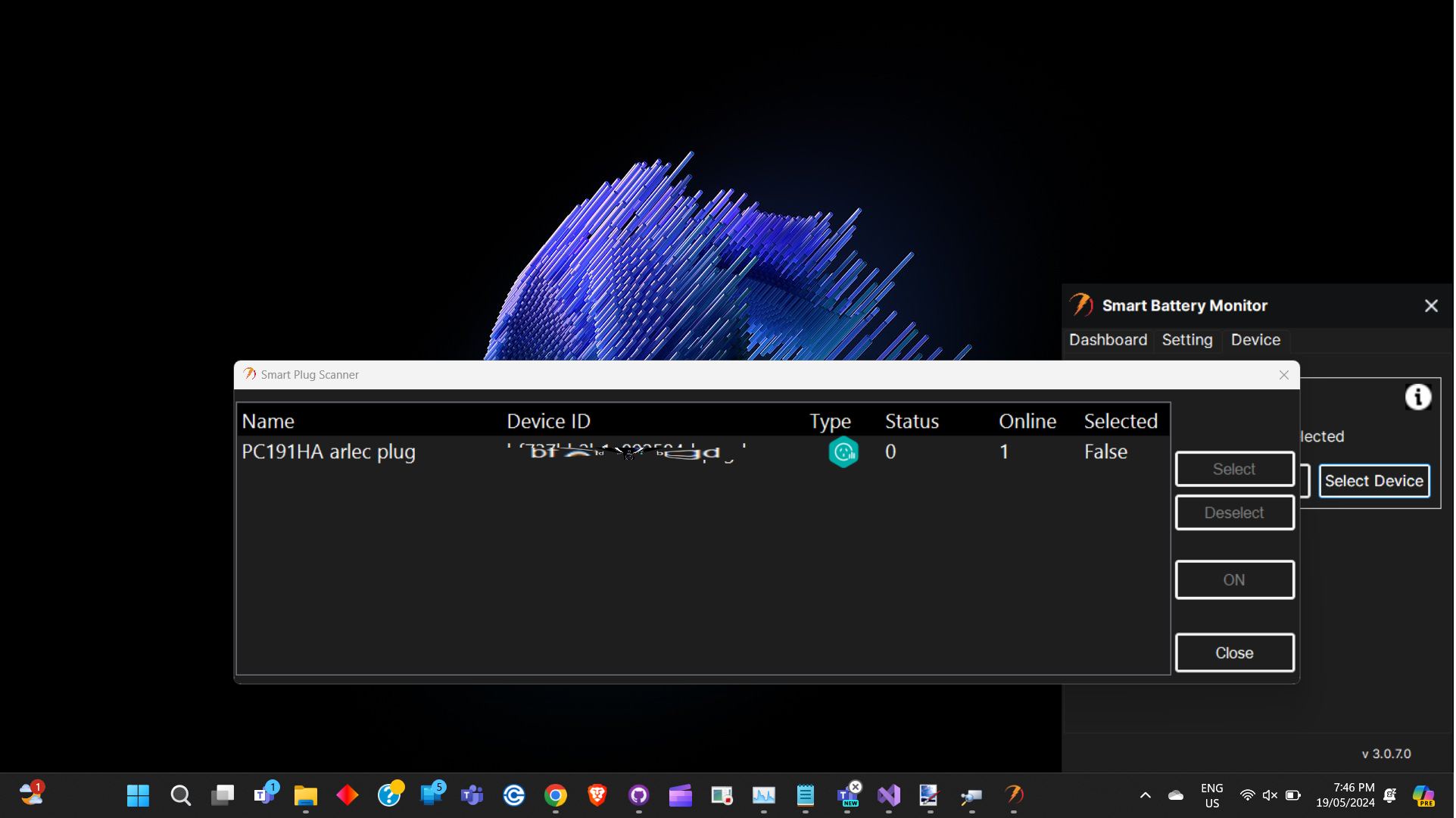Screen dimensions: 1456x818
Task: Open Visual Studio from the taskbar
Action: 889,795
